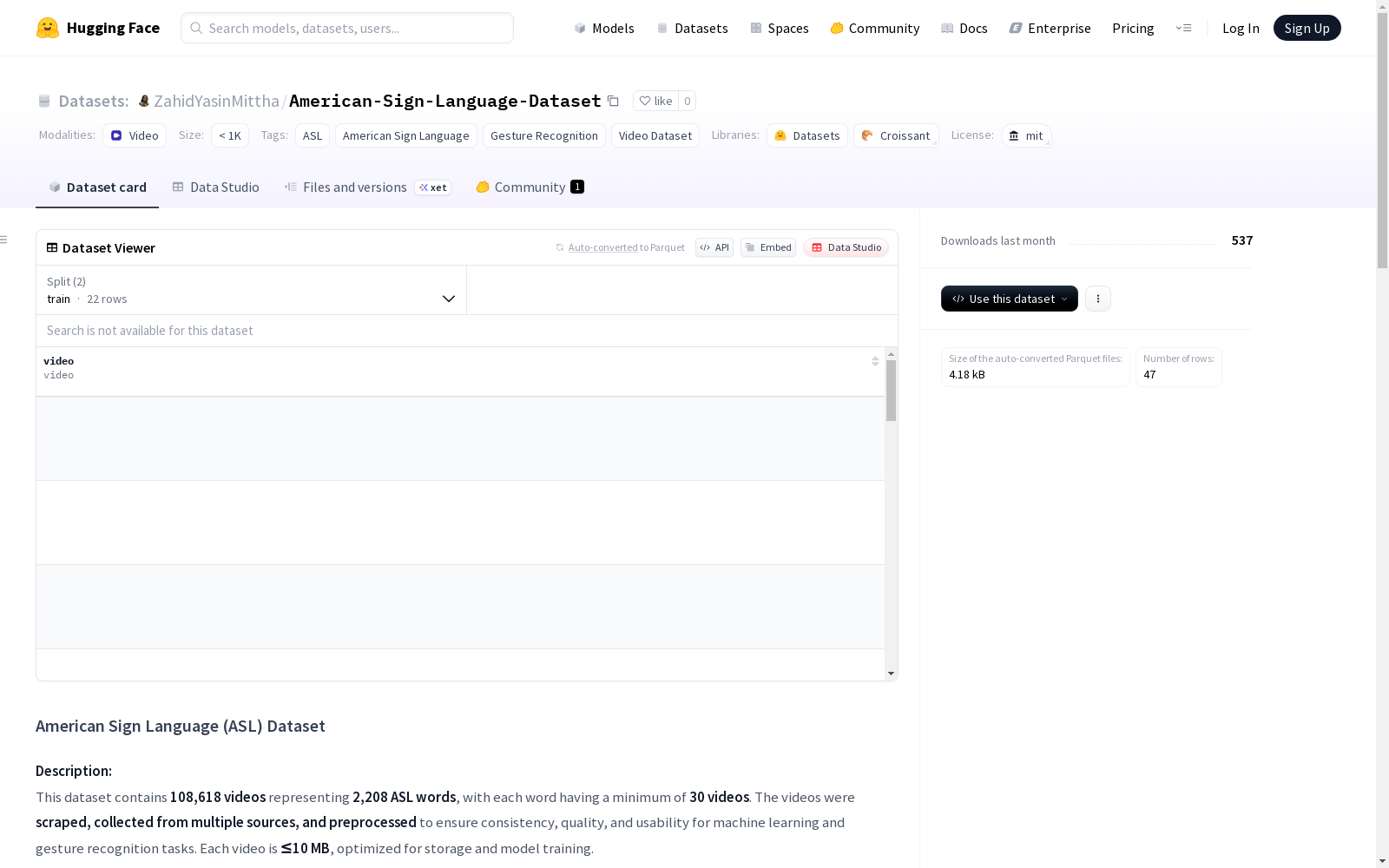Click the Datasets: breadcrumb link
1389x868 pixels.
click(93, 101)
